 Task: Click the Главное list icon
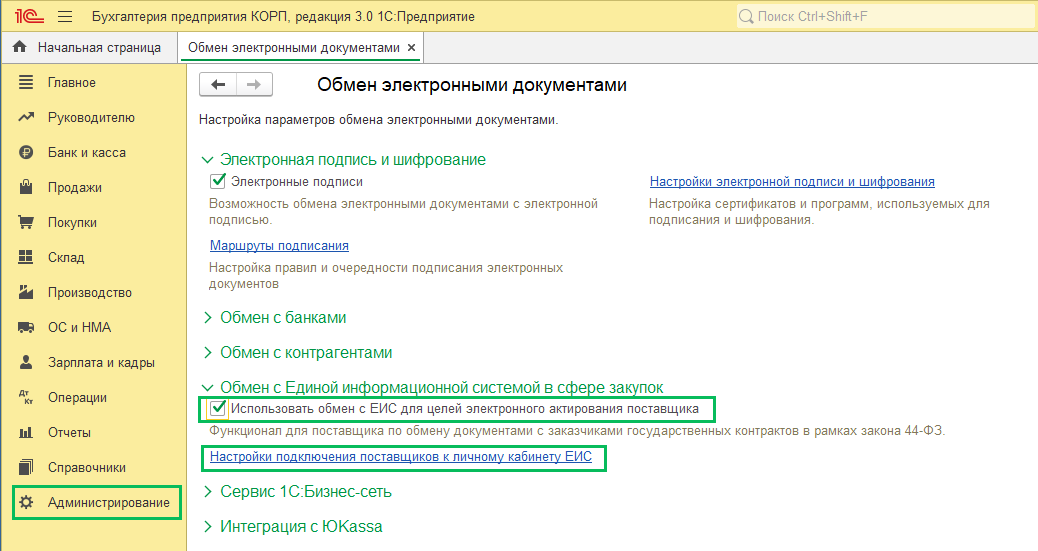(x=26, y=82)
